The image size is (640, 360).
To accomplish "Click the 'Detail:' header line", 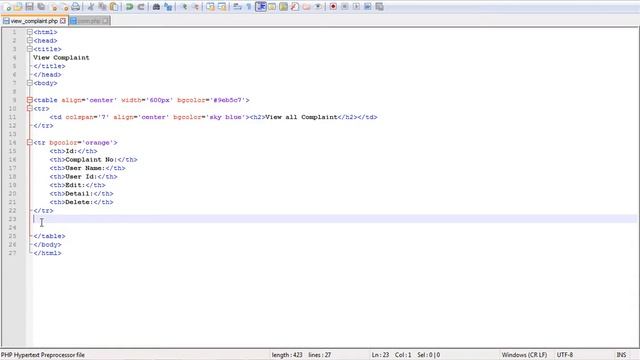I will [81, 194].
